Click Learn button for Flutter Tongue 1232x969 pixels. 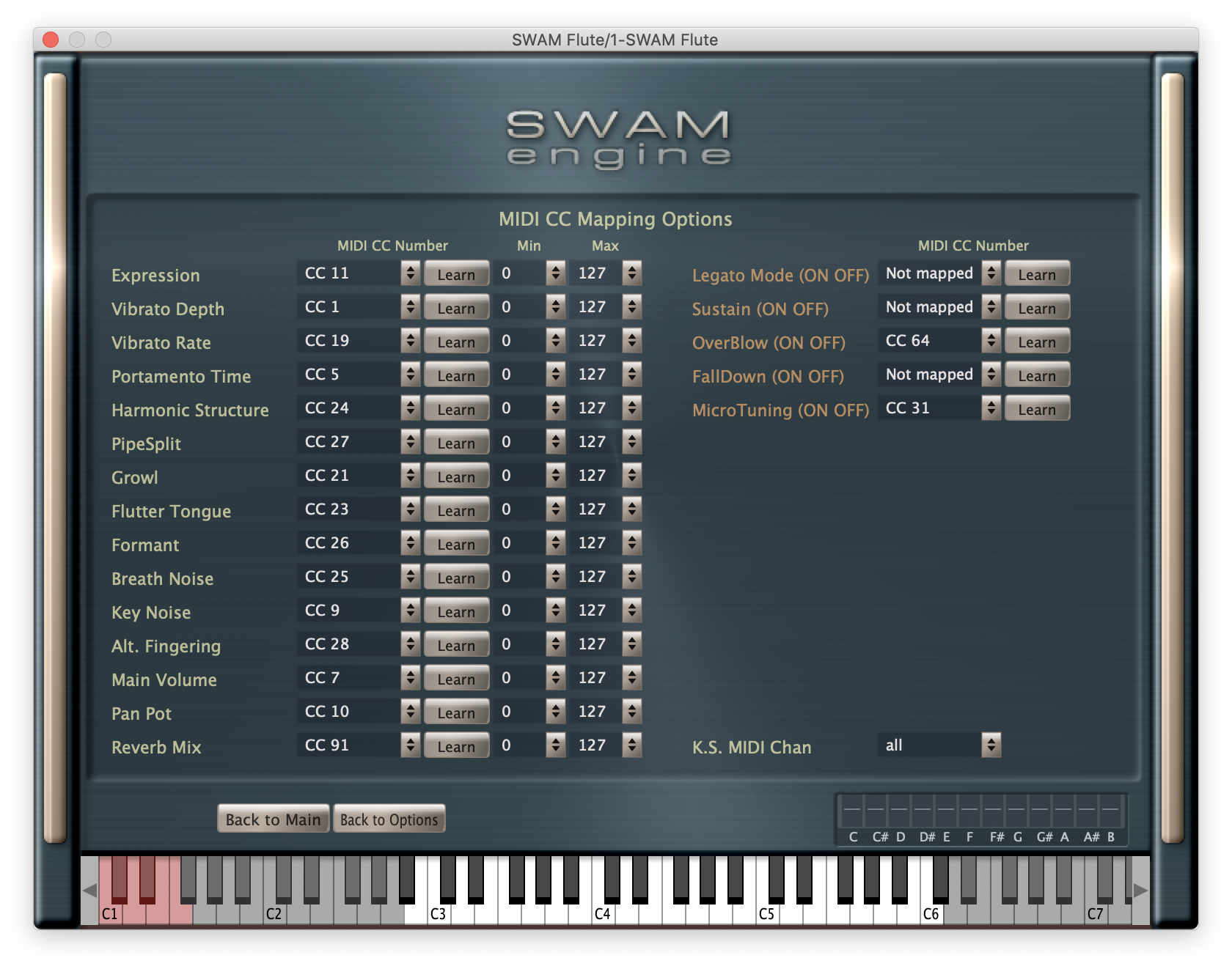coord(456,510)
